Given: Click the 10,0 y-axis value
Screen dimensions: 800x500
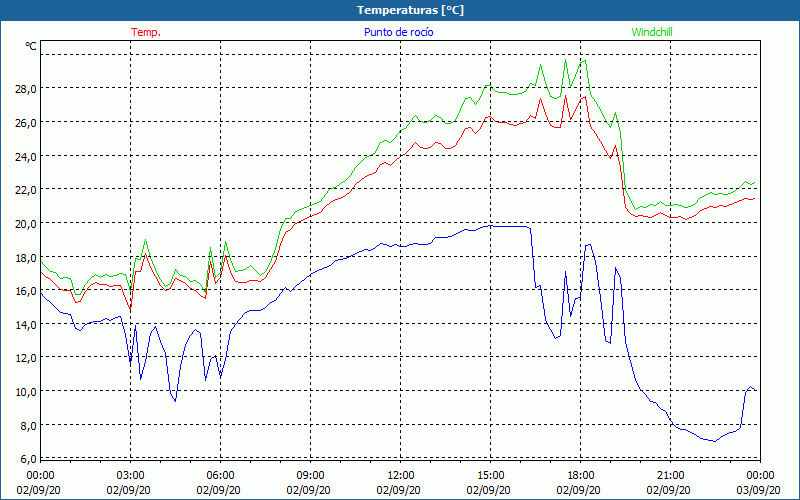Looking at the screenshot, I should point(25,392).
